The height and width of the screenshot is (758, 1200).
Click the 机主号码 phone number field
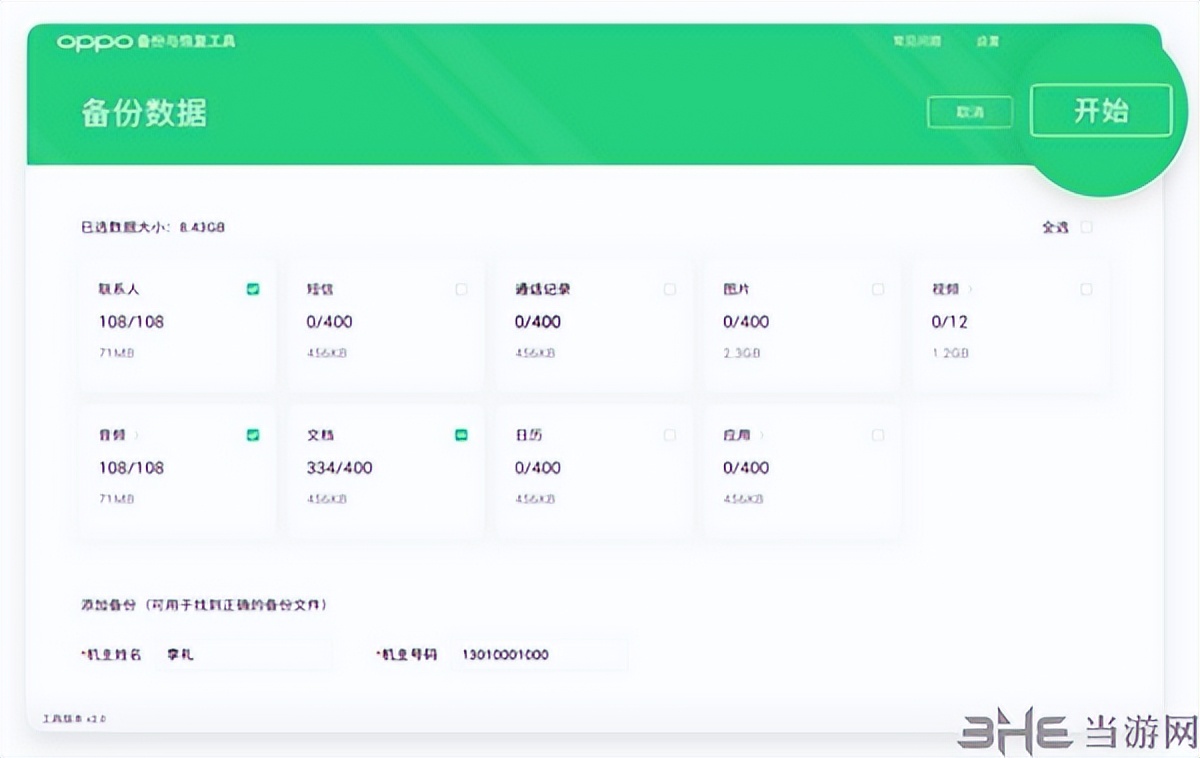[540, 653]
